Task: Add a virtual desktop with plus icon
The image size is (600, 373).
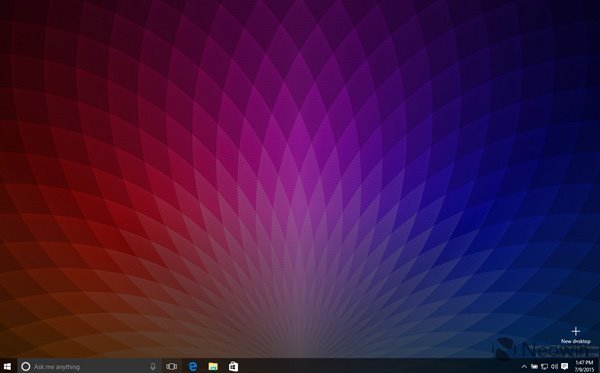Action: [x=576, y=331]
